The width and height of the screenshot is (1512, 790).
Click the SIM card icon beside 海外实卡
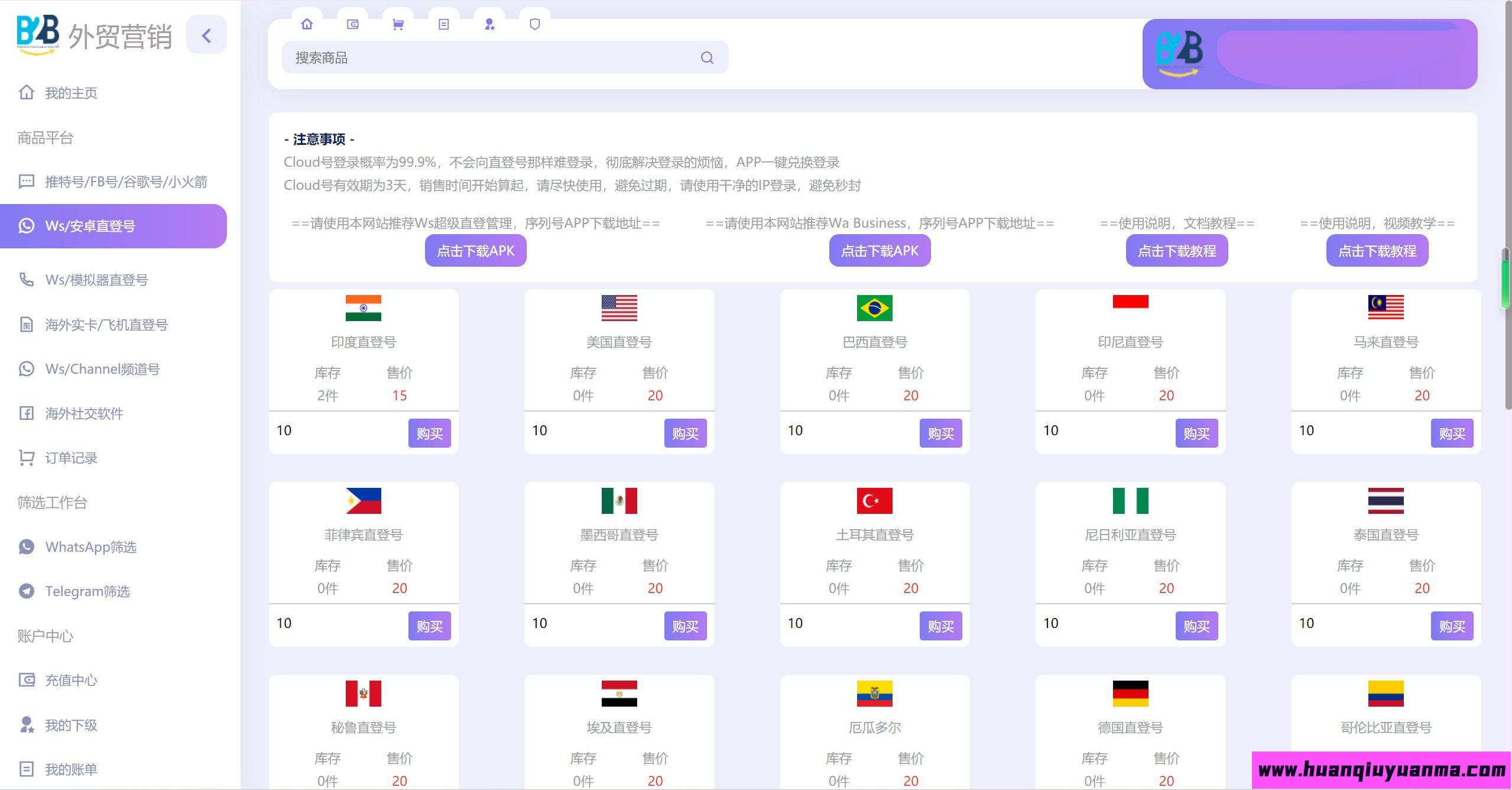(27, 324)
